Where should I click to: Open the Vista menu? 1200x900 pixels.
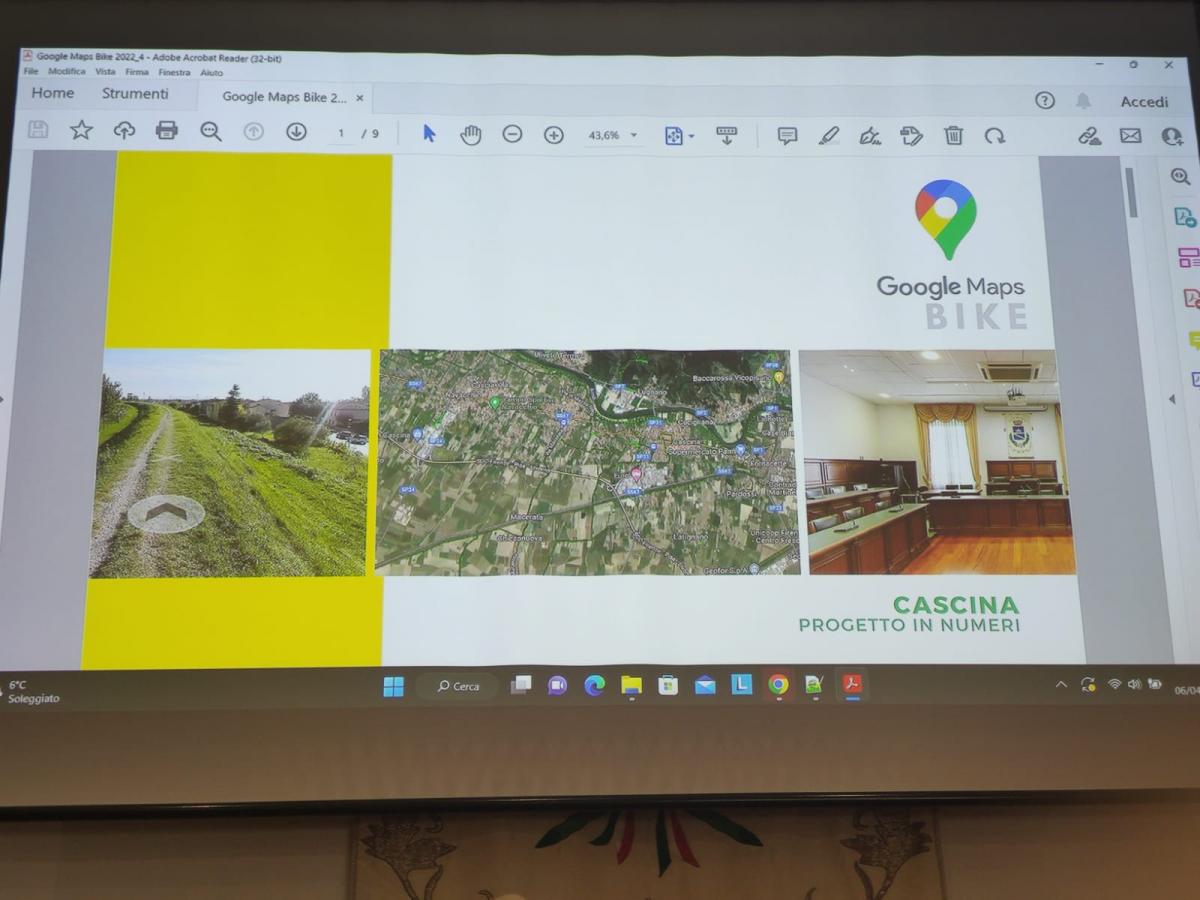point(105,72)
